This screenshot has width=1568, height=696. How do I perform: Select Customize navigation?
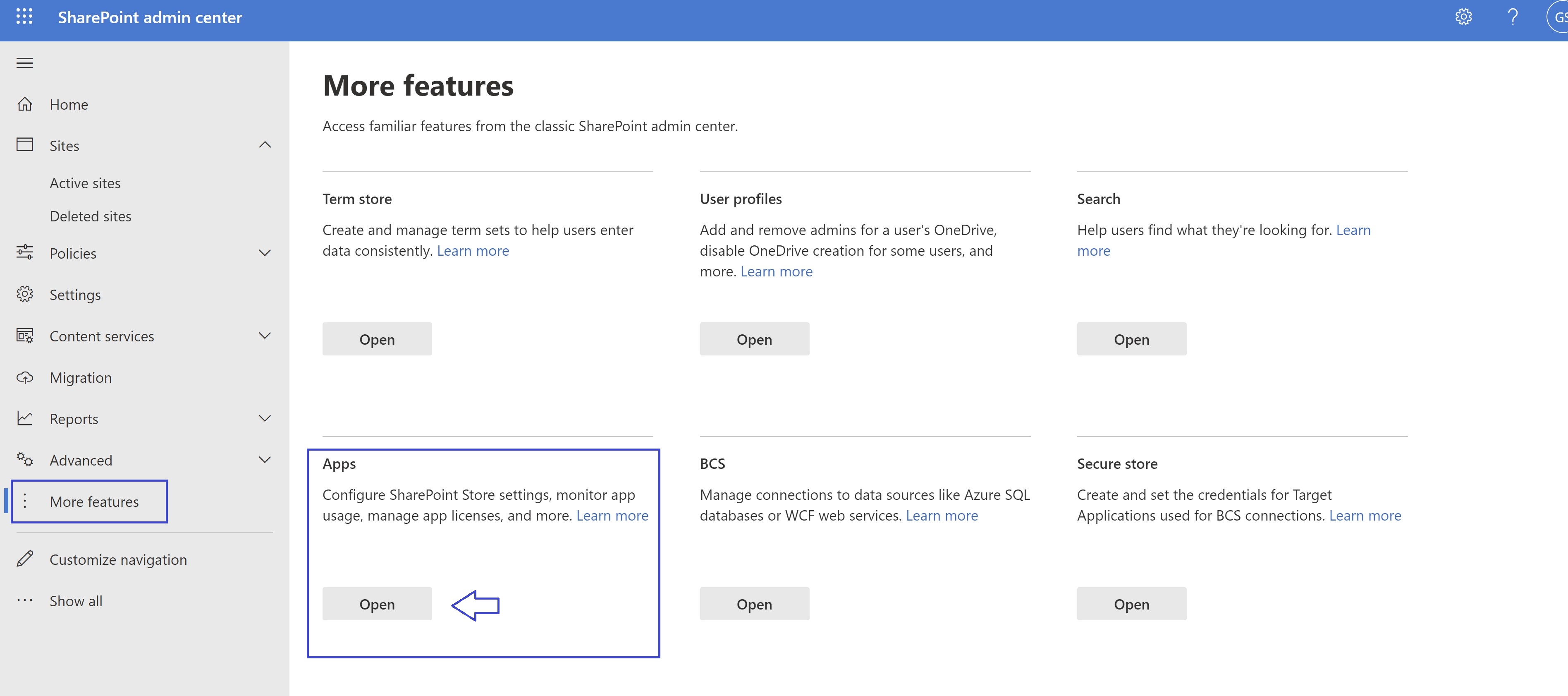click(118, 560)
